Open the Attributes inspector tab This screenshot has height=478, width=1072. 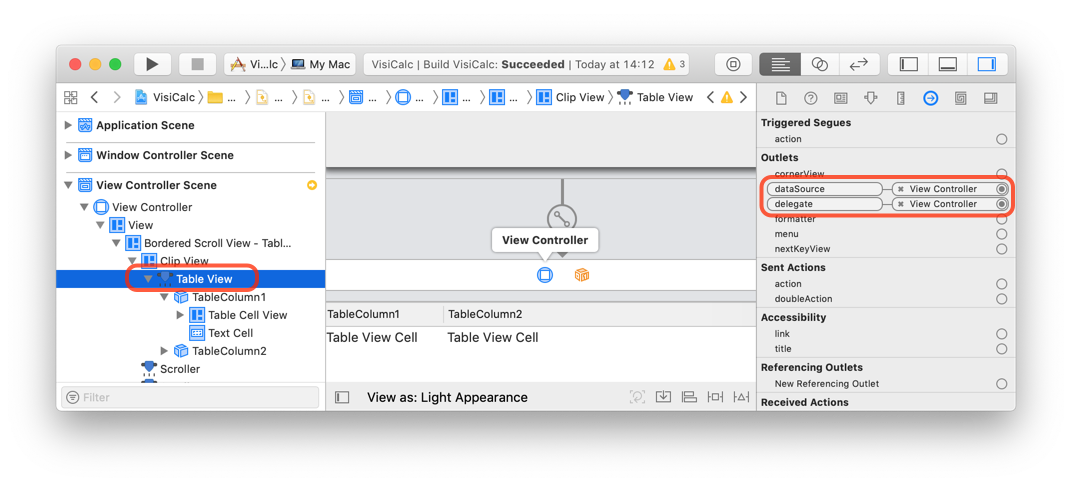870,98
